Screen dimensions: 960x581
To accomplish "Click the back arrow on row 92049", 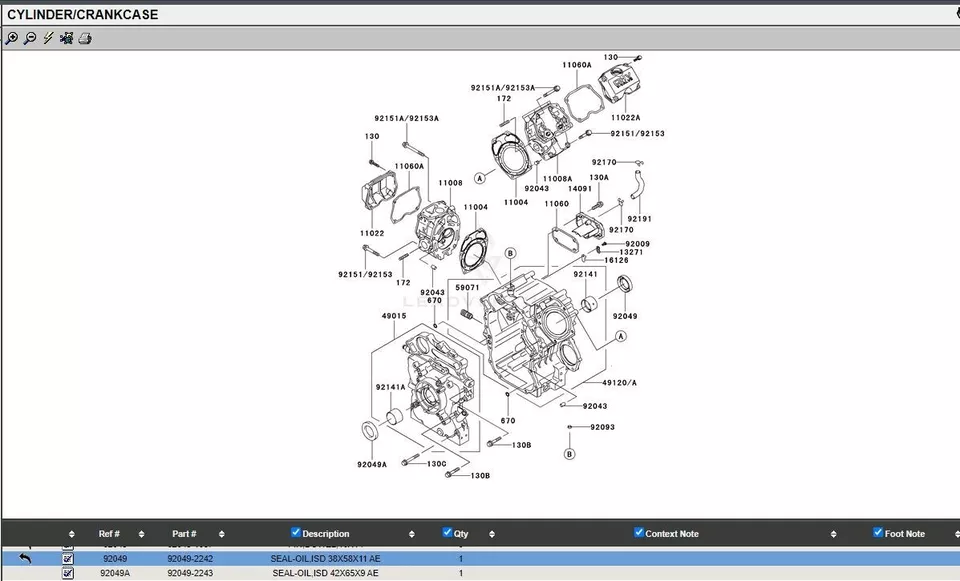I will pos(25,558).
